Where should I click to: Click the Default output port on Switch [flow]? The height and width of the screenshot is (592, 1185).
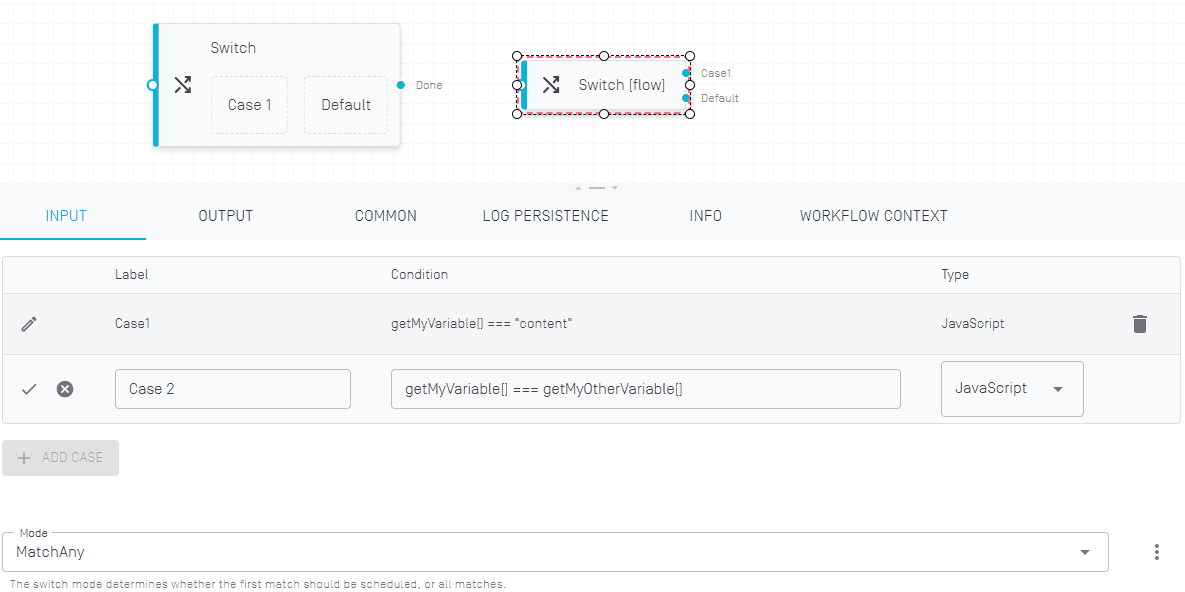coord(686,98)
